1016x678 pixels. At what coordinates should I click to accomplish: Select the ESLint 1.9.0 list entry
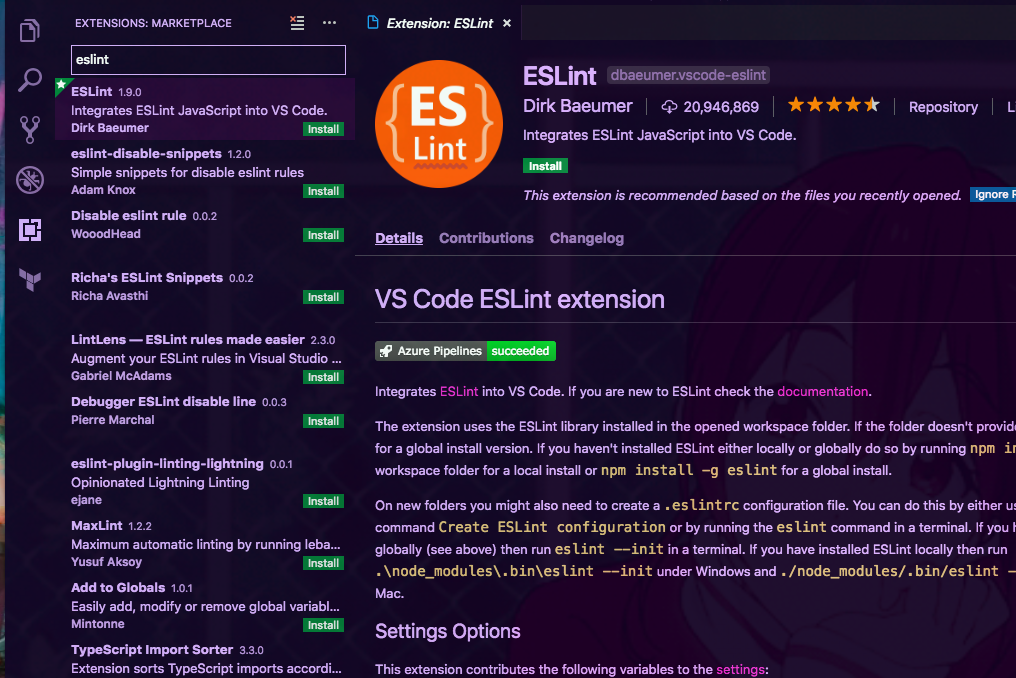click(x=205, y=109)
